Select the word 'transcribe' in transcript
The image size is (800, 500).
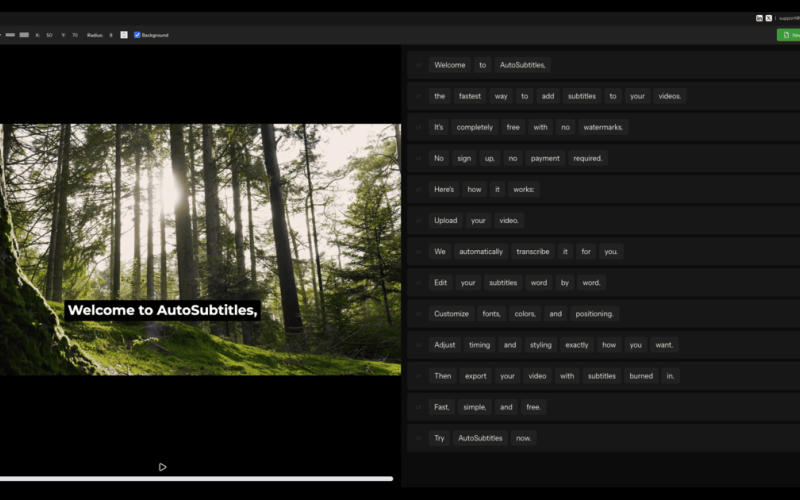533,252
